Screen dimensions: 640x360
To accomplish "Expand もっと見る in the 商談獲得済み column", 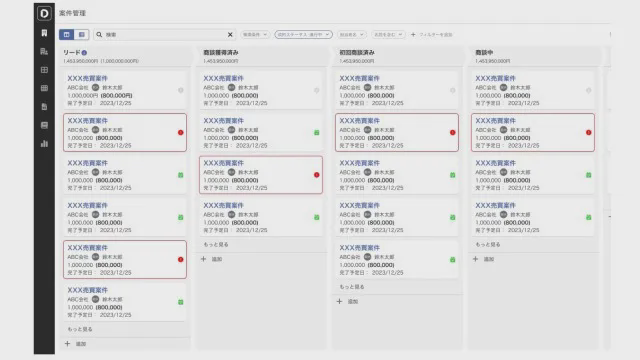I will coord(216,244).
